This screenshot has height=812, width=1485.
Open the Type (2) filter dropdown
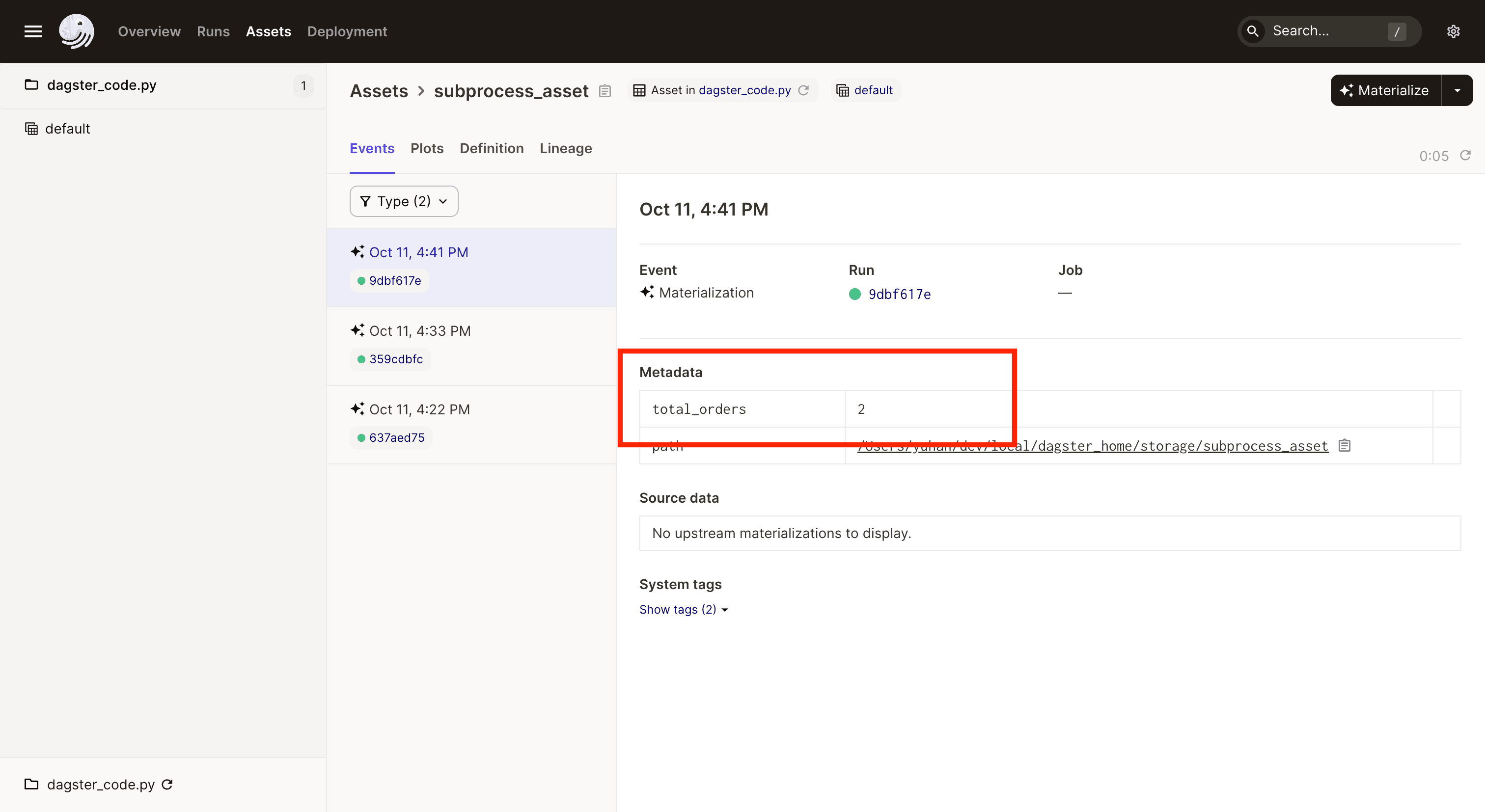point(404,201)
